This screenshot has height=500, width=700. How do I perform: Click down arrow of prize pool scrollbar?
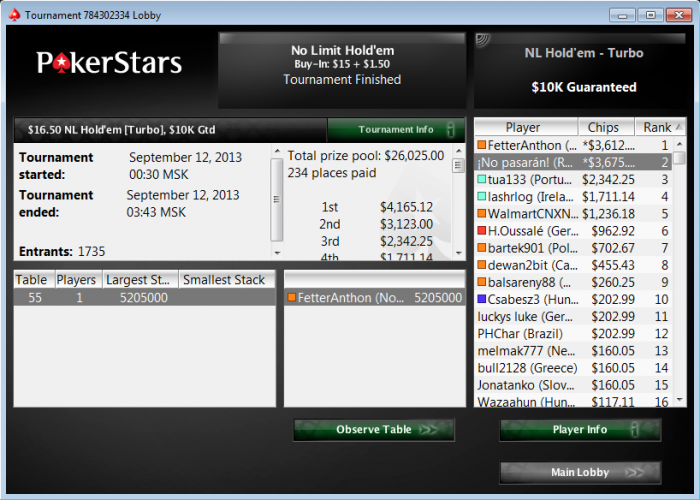tap(458, 253)
